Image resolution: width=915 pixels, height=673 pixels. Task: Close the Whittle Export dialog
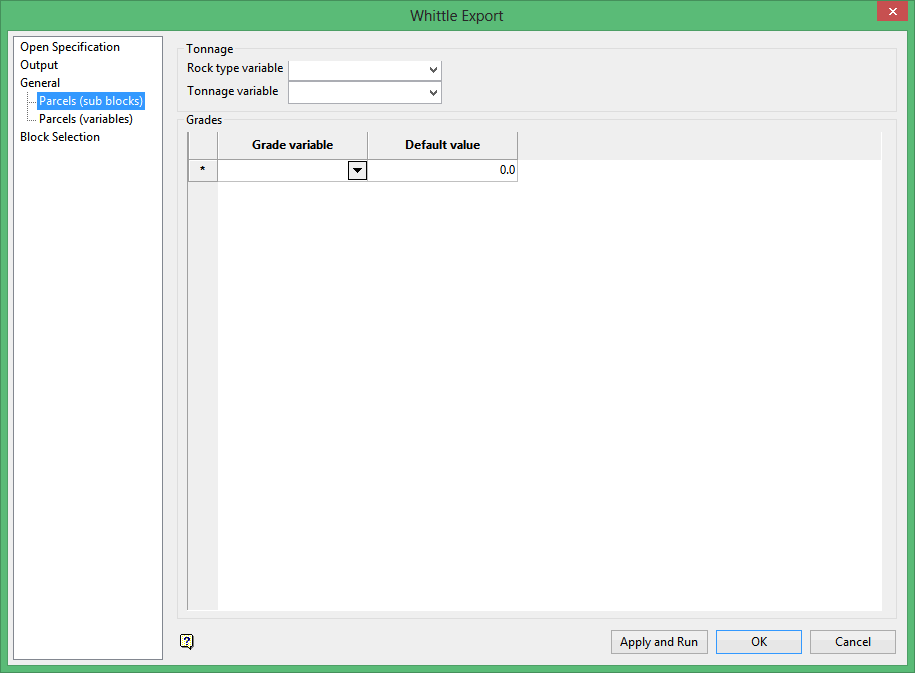(892, 11)
